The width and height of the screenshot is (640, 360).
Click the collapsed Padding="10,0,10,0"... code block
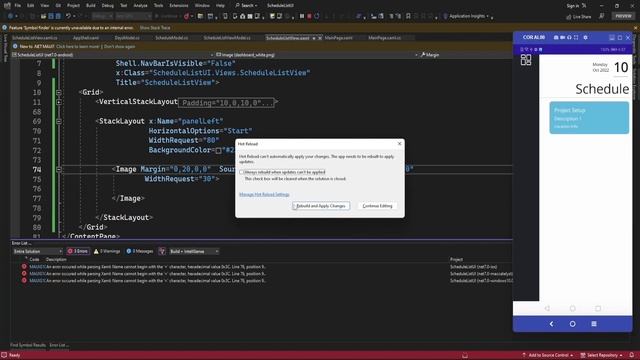coord(227,102)
